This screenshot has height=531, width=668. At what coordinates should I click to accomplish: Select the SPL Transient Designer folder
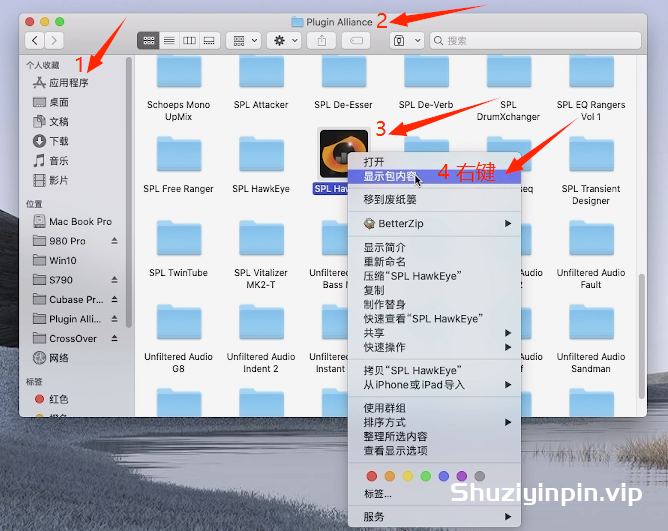tap(591, 154)
